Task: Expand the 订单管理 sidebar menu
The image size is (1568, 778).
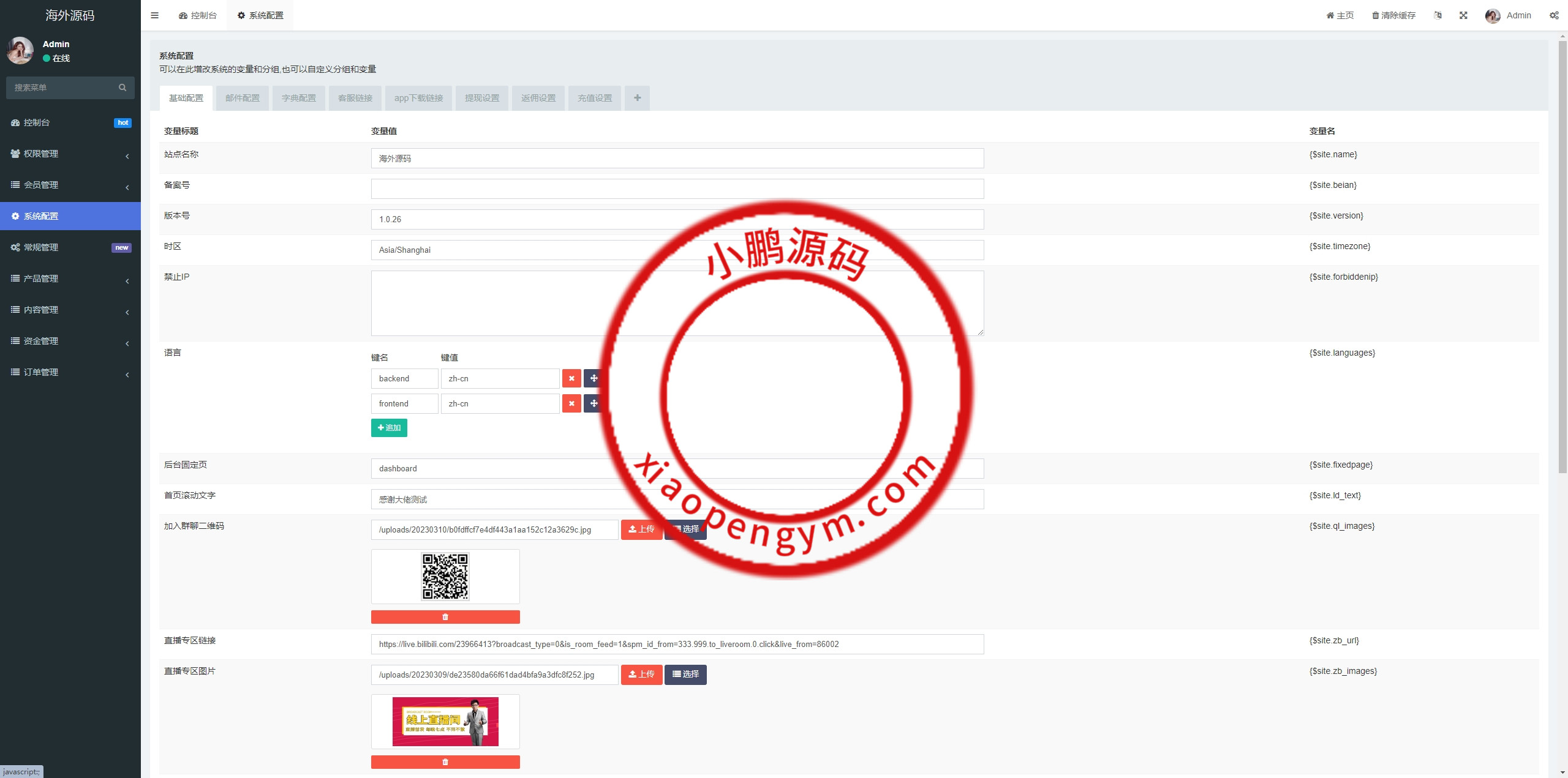Action: pos(70,372)
